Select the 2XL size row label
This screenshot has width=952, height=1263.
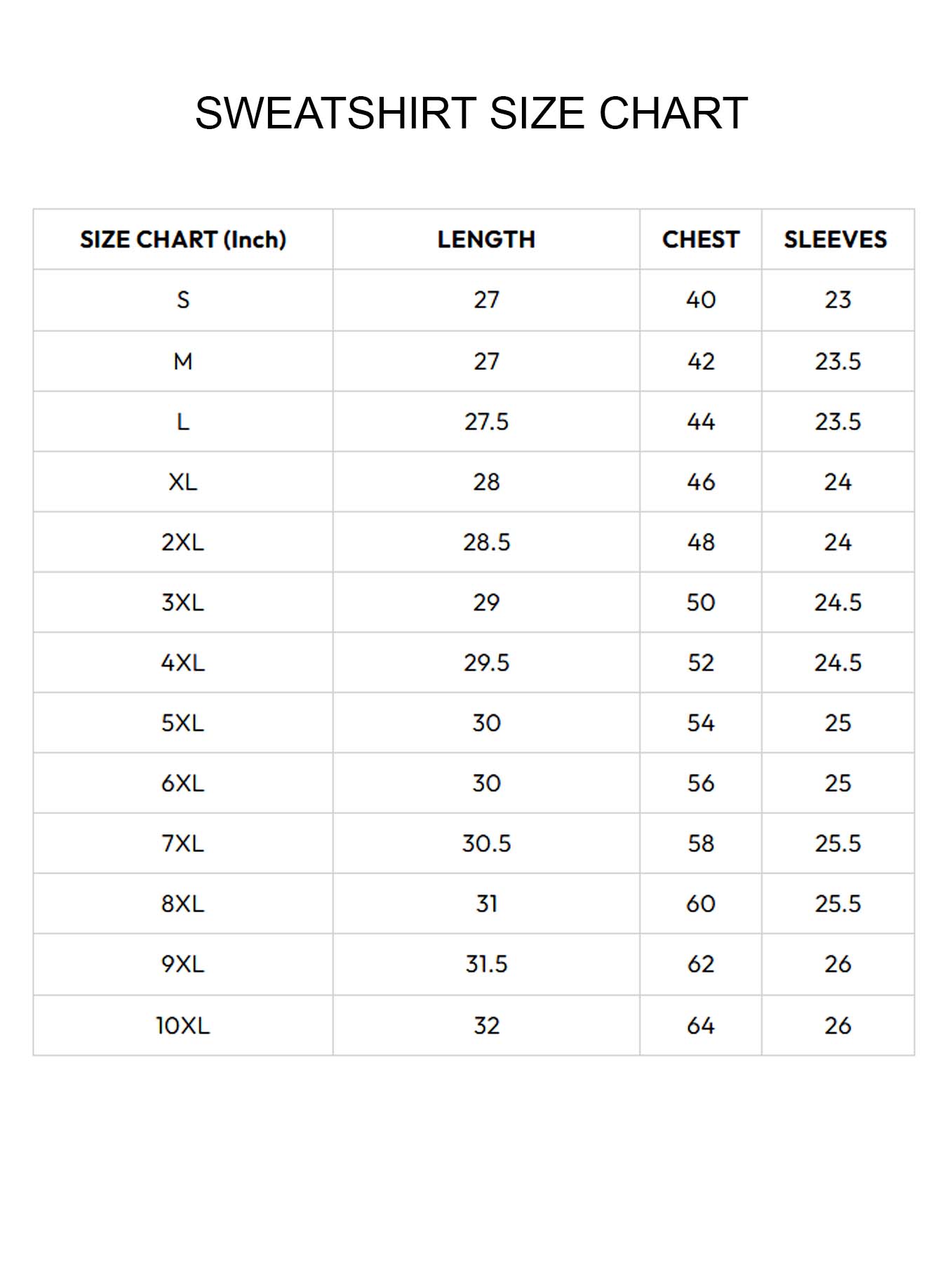[183, 542]
